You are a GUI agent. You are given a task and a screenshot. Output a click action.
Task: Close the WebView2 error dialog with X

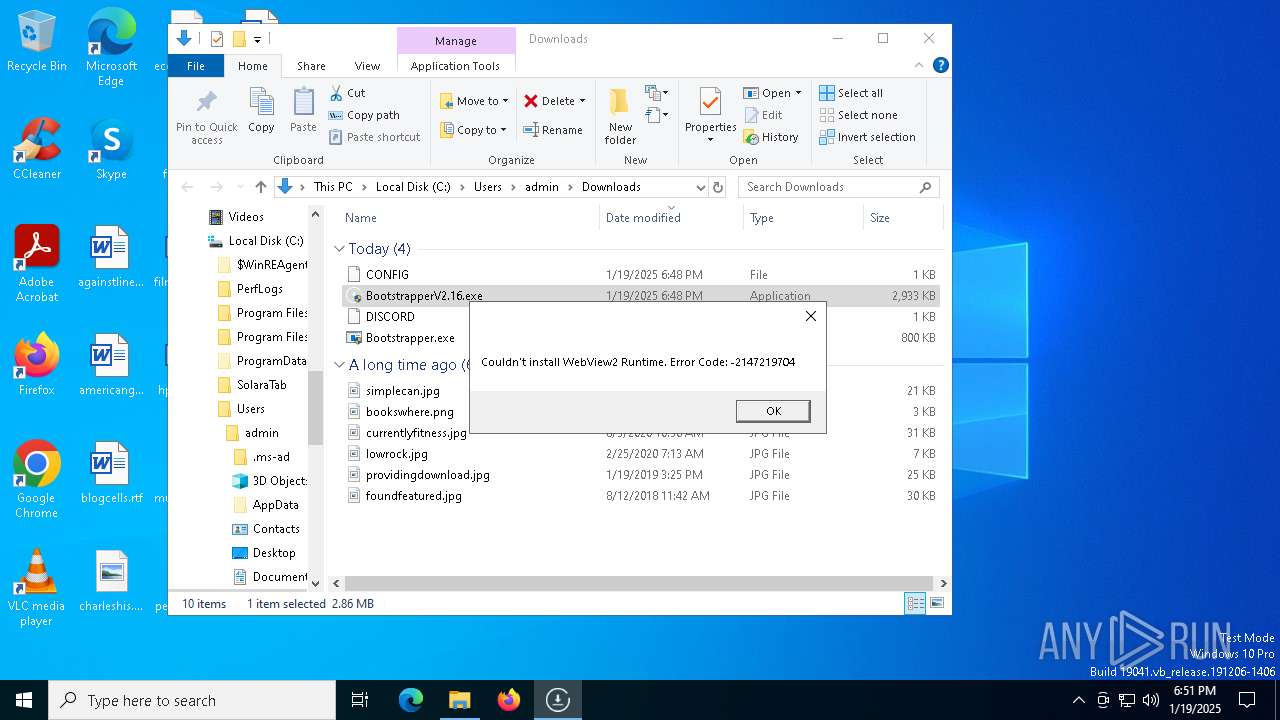[811, 316]
